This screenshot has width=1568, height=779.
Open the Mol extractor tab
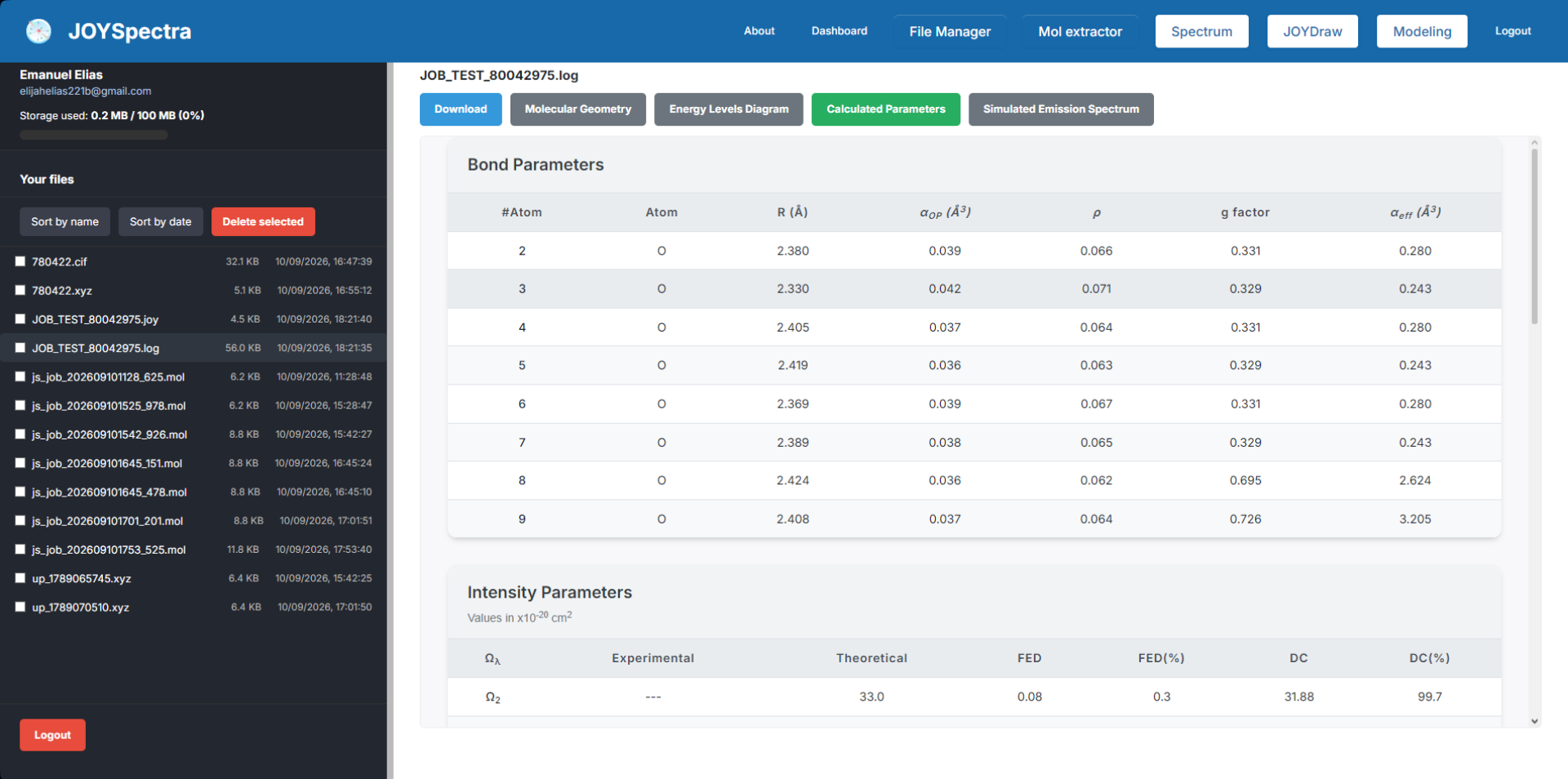(1080, 31)
